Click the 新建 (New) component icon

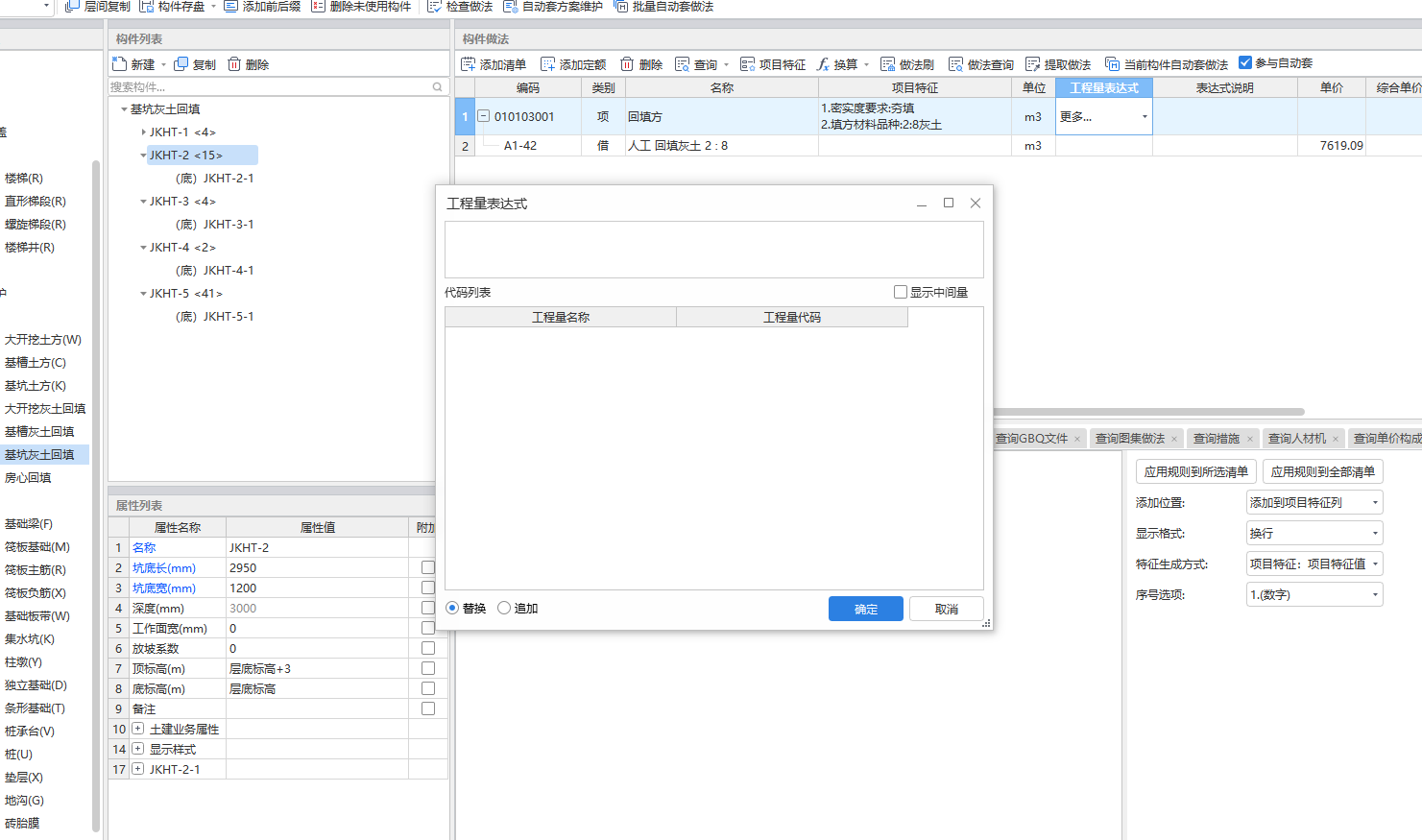point(120,64)
